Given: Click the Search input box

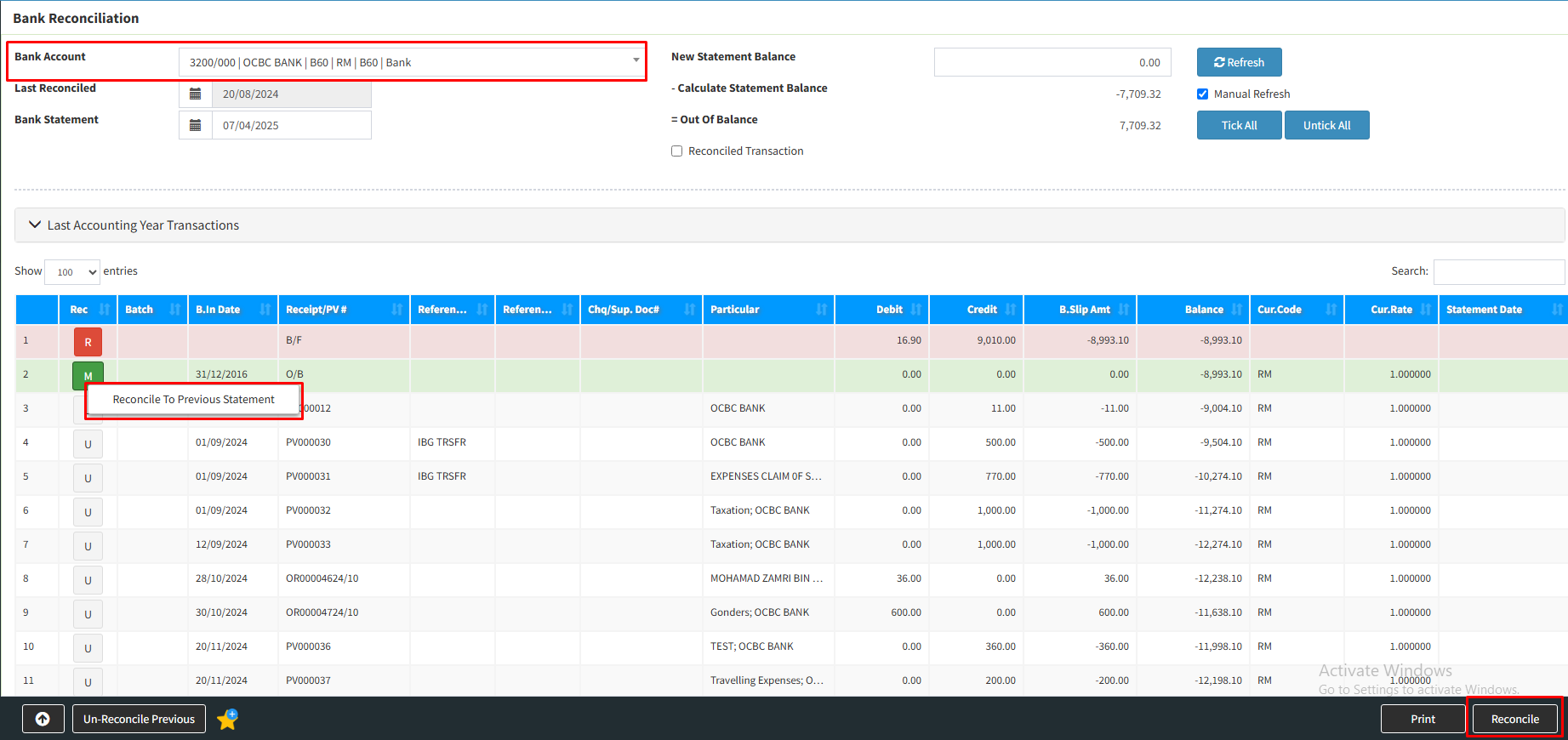Looking at the screenshot, I should [1498, 272].
